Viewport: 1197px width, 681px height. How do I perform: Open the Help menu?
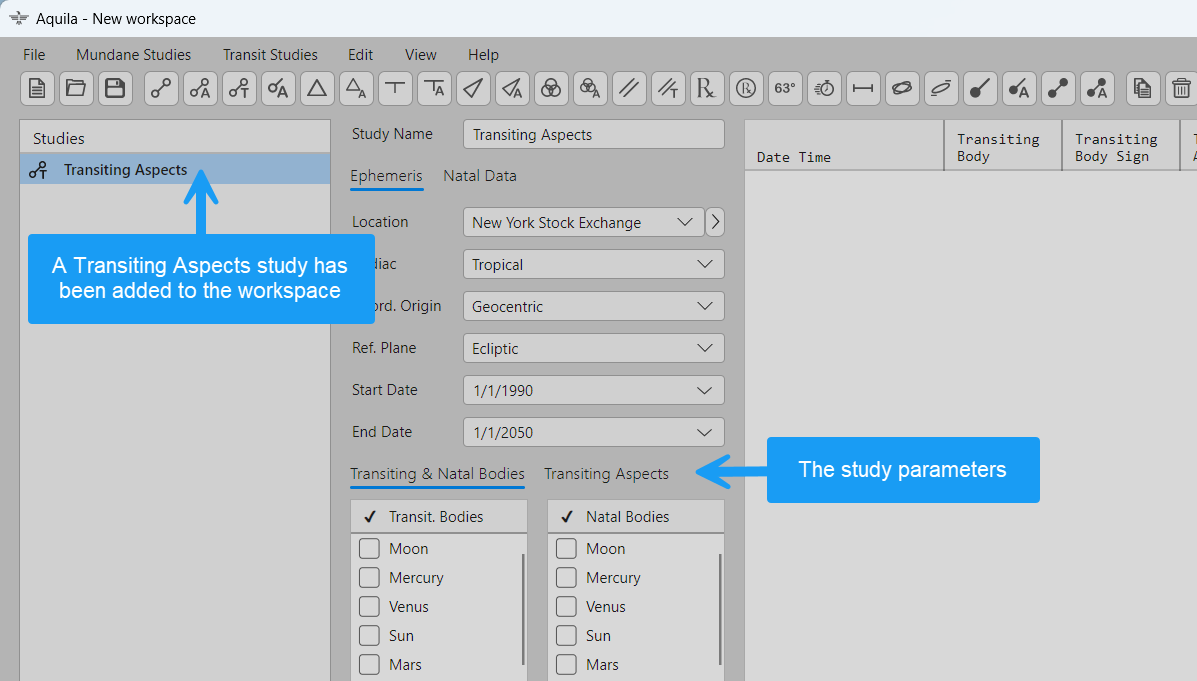[x=483, y=55]
